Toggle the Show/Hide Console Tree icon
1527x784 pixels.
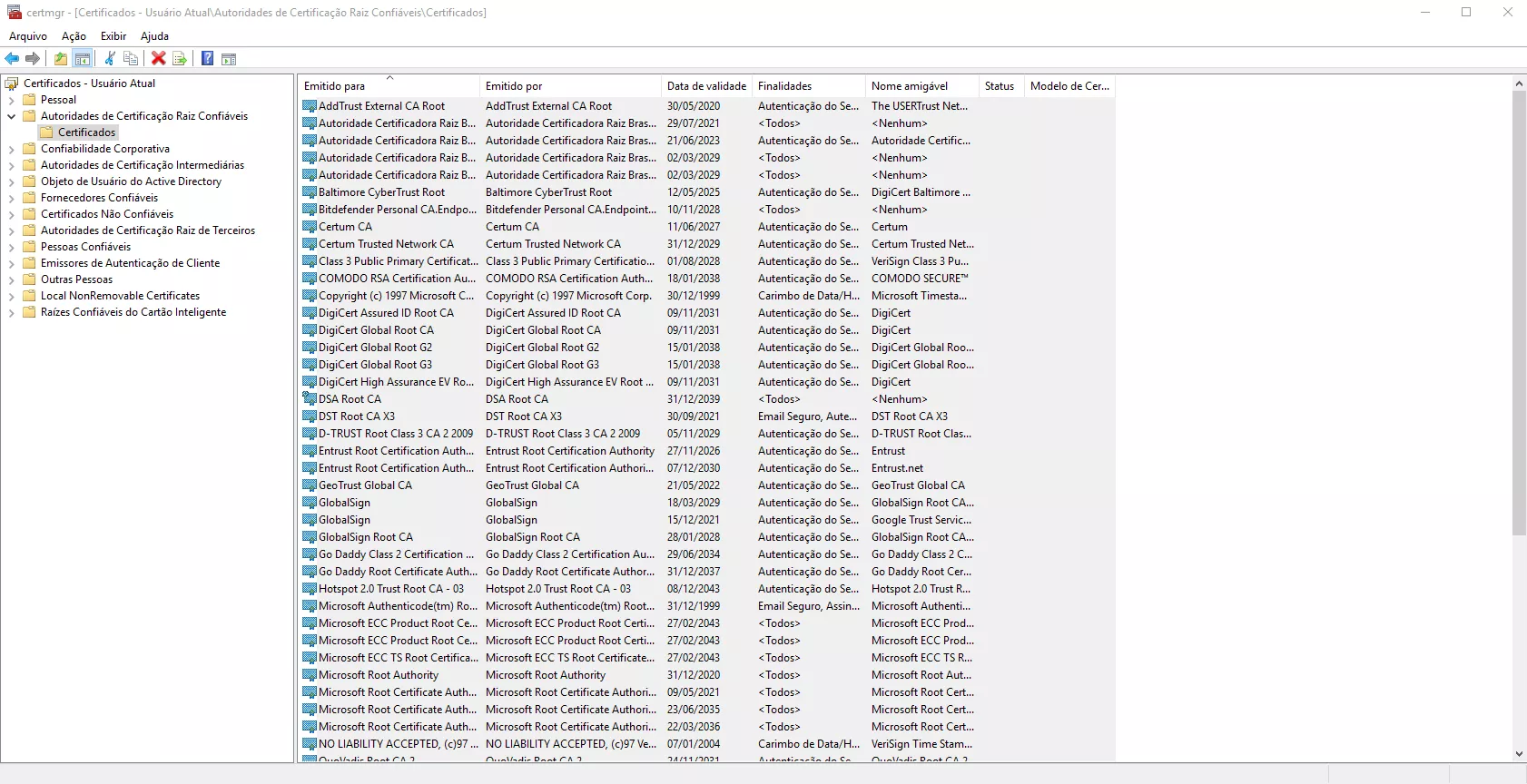83,59
